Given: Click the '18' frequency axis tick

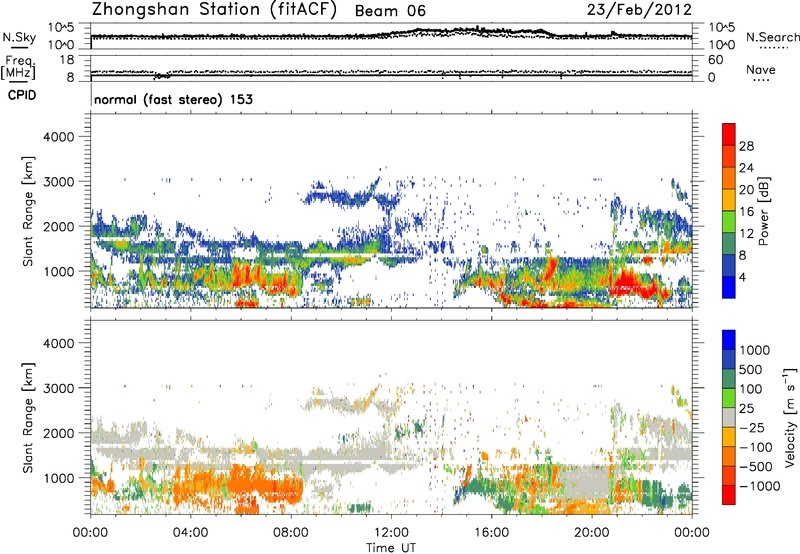Looking at the screenshot, I should click(67, 60).
